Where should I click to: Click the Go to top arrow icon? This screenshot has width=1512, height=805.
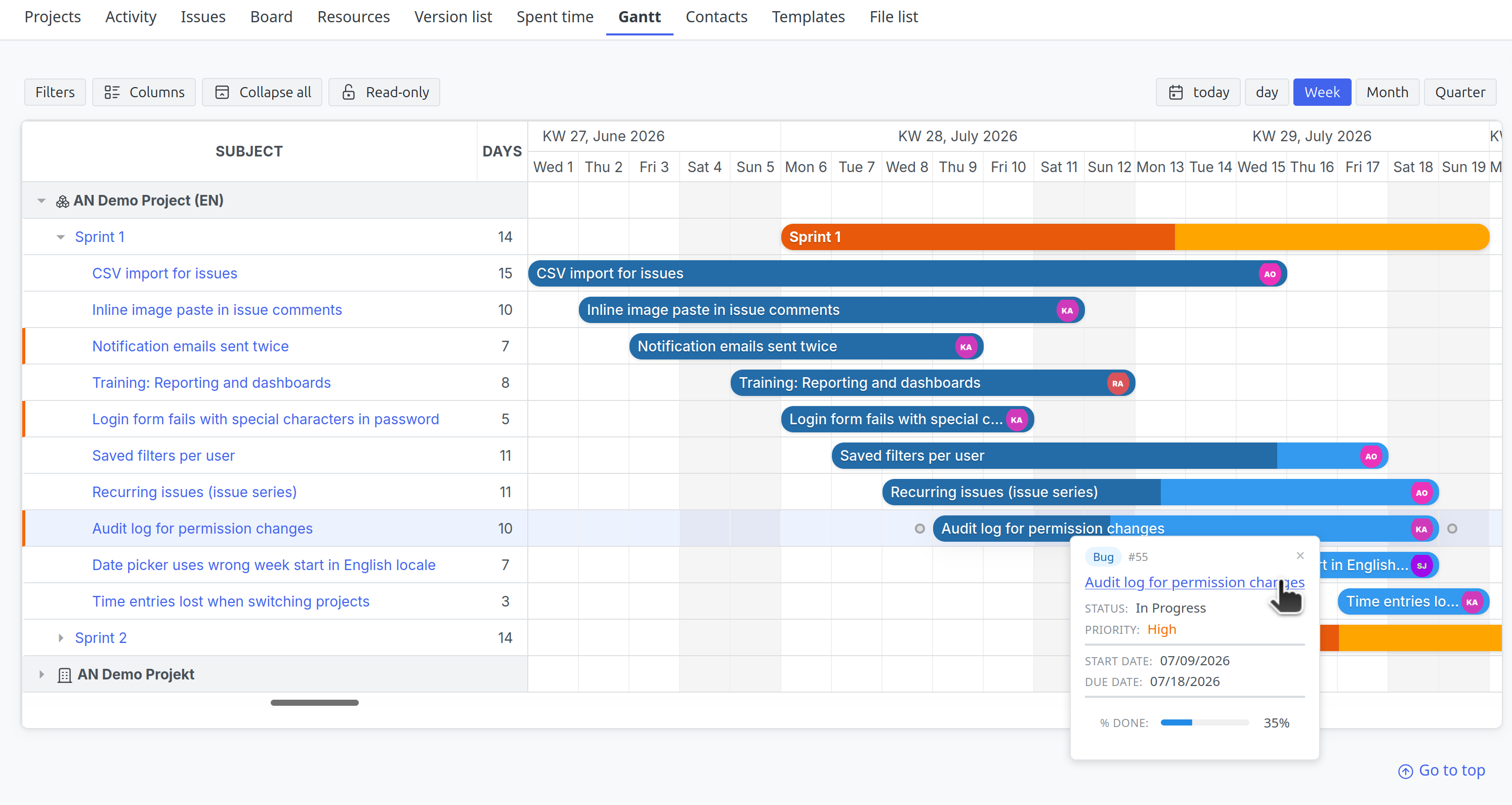[1405, 771]
